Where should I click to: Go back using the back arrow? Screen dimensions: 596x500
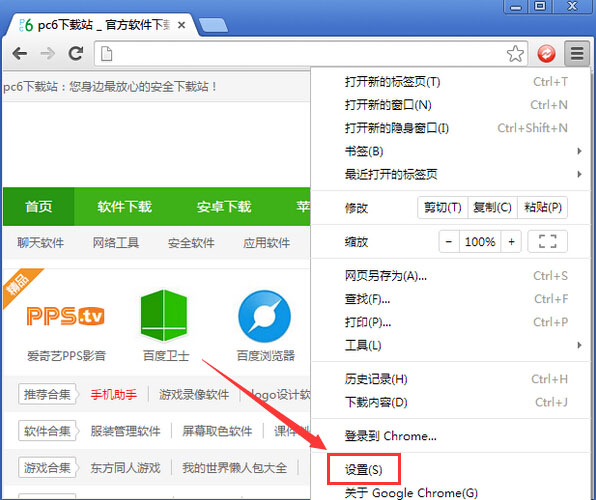19,54
